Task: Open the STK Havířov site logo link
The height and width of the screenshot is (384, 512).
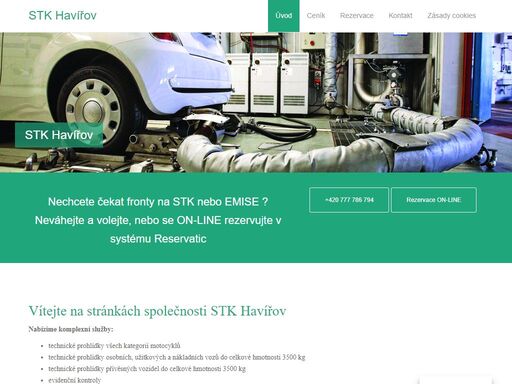Action: point(62,15)
